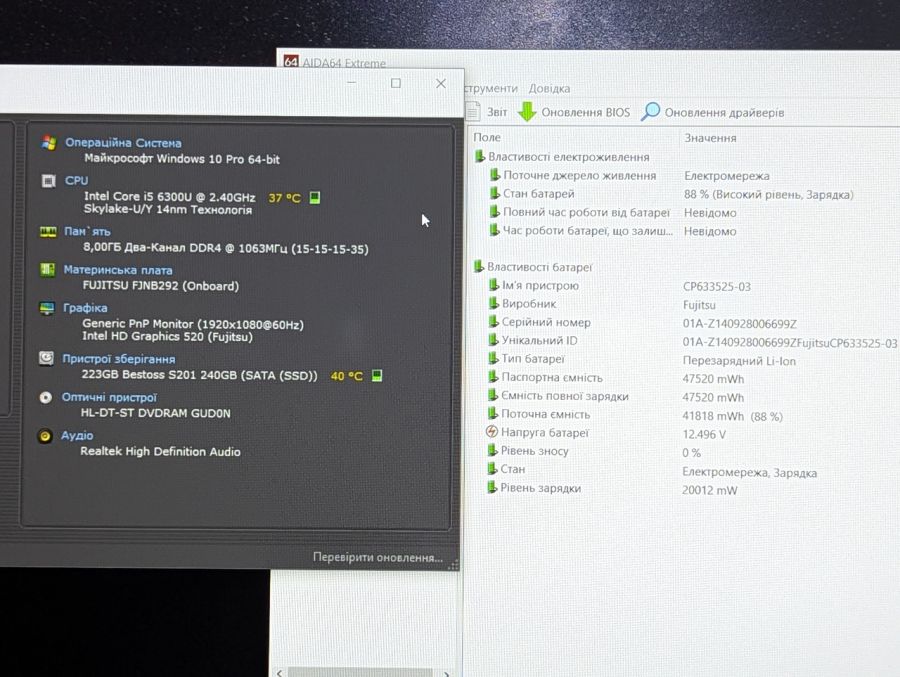This screenshot has height=677, width=900.
Task: Click the Windows logo icon beside Операційна Система
Action: (49, 143)
